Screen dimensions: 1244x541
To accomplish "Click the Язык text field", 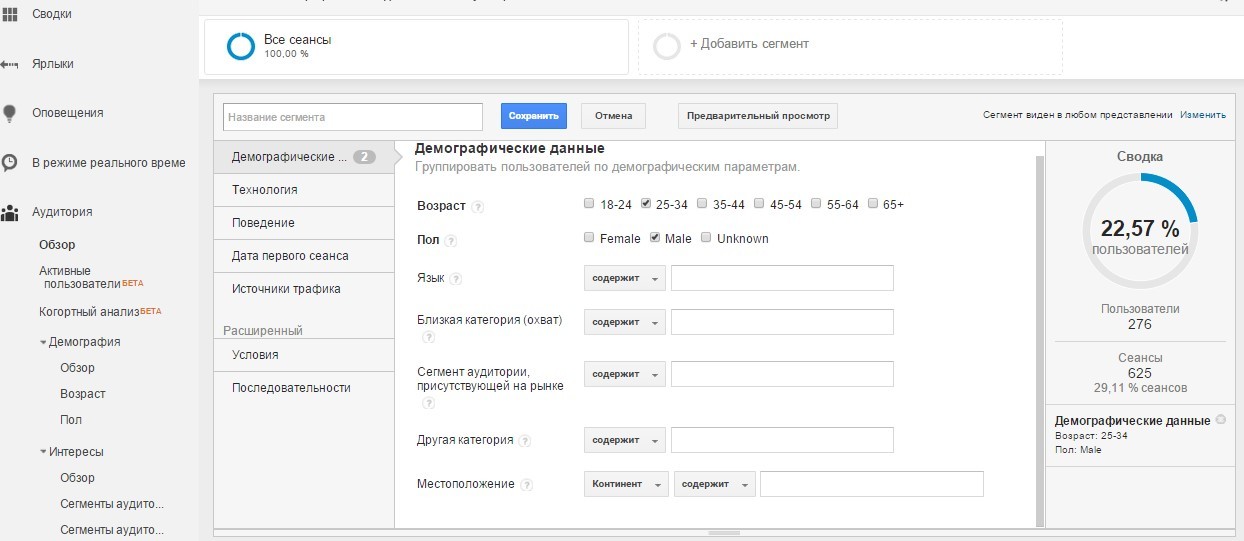I will coord(782,278).
